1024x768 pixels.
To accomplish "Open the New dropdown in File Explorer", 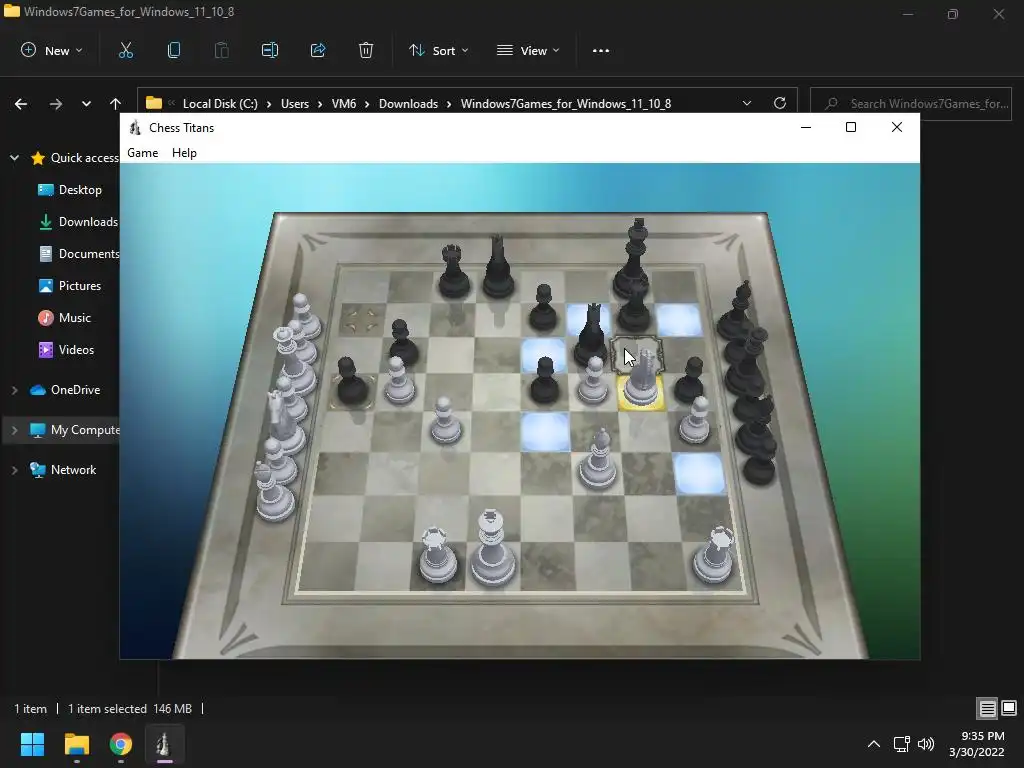I will (x=52, y=50).
